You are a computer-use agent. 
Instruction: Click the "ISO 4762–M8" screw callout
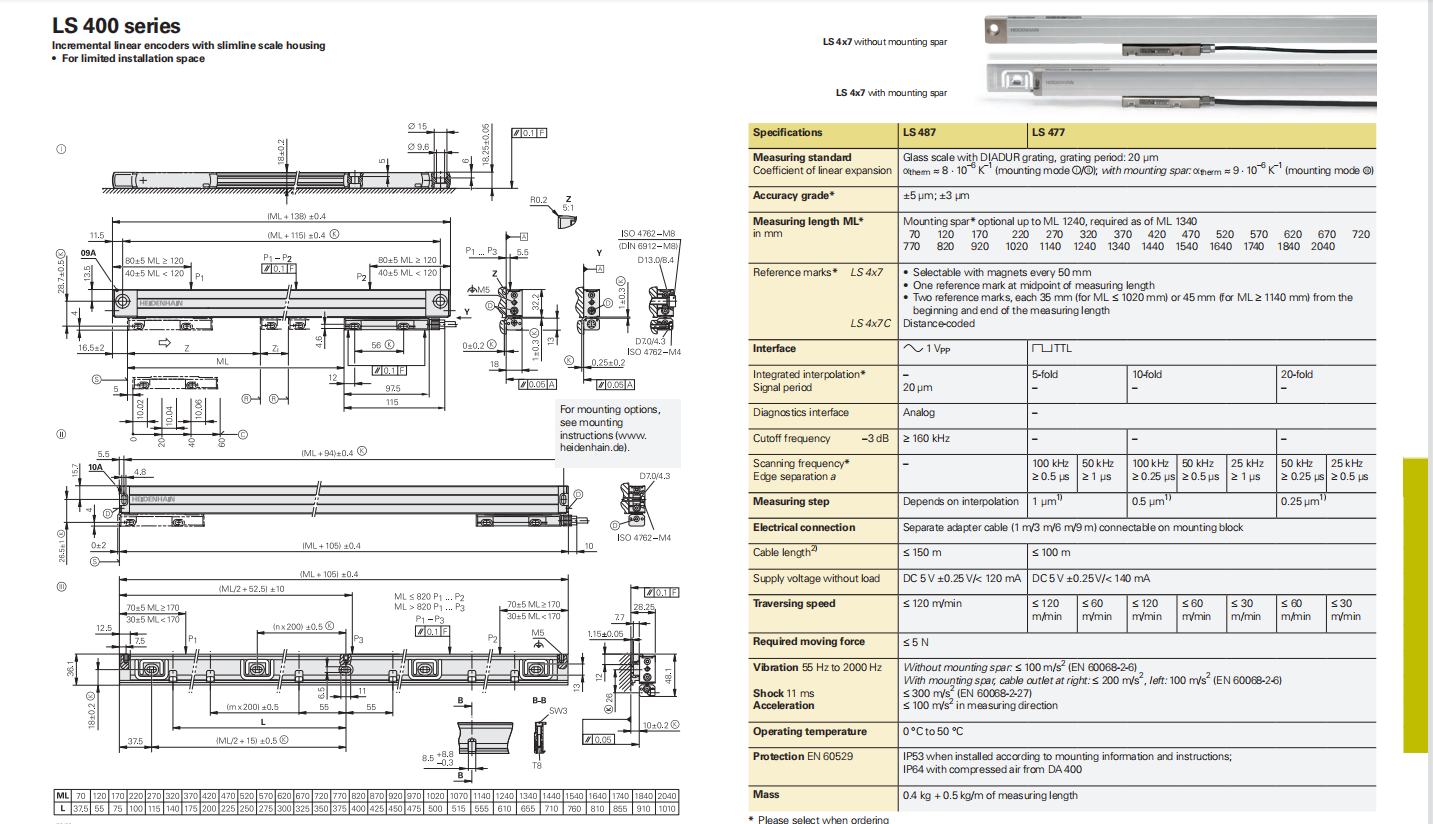coord(650,232)
